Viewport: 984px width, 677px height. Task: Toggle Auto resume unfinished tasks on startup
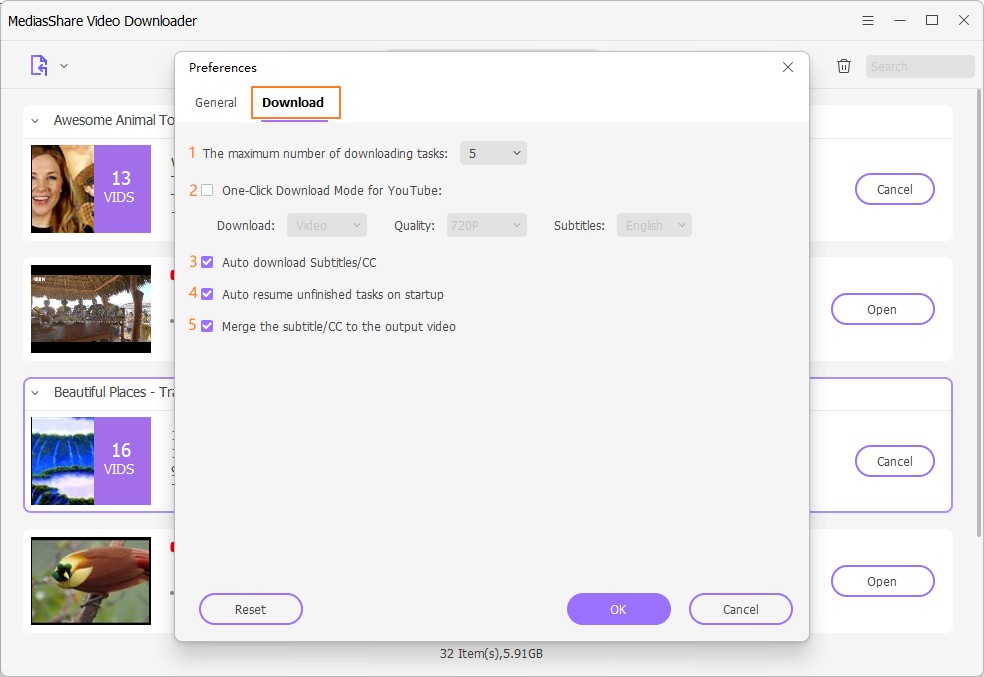(207, 295)
